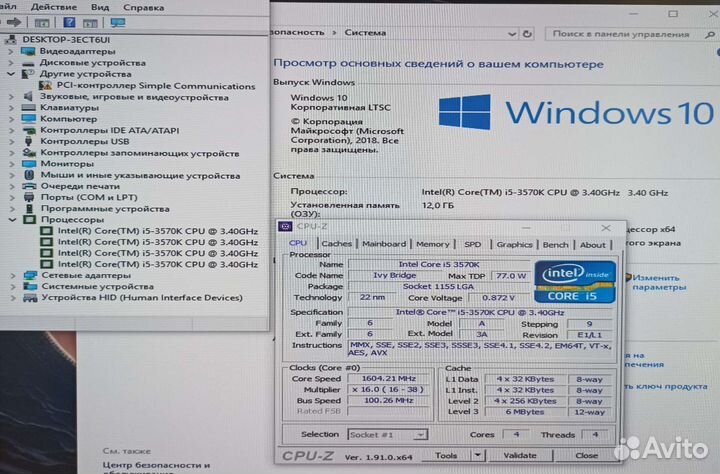
Task: Open the Tools dropdown arrow in CPU-Z
Action: pos(478,455)
